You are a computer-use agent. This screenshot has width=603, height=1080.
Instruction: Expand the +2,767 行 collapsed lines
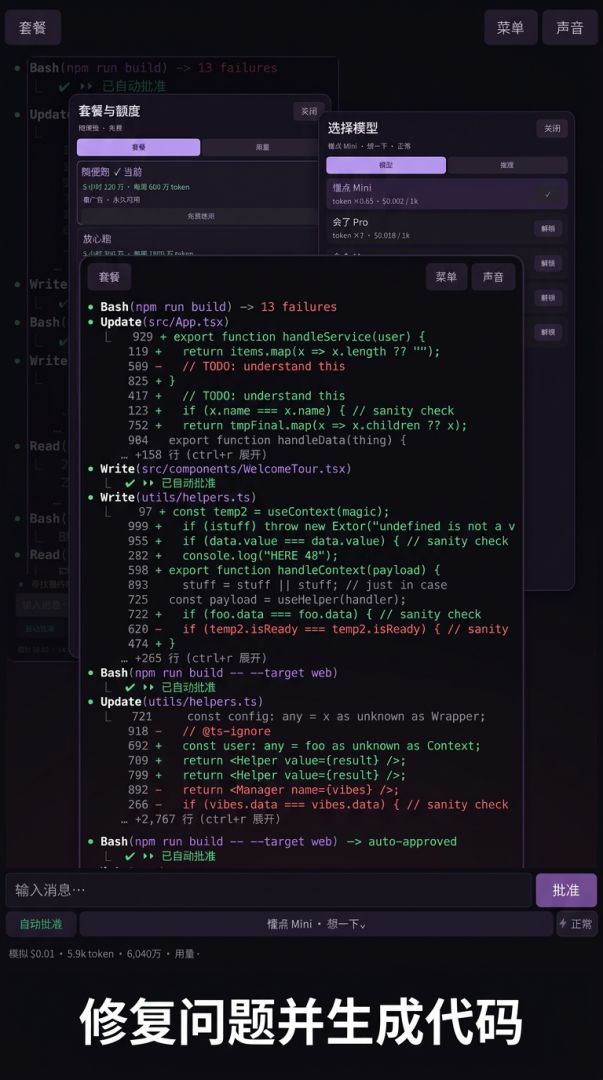(x=200, y=819)
